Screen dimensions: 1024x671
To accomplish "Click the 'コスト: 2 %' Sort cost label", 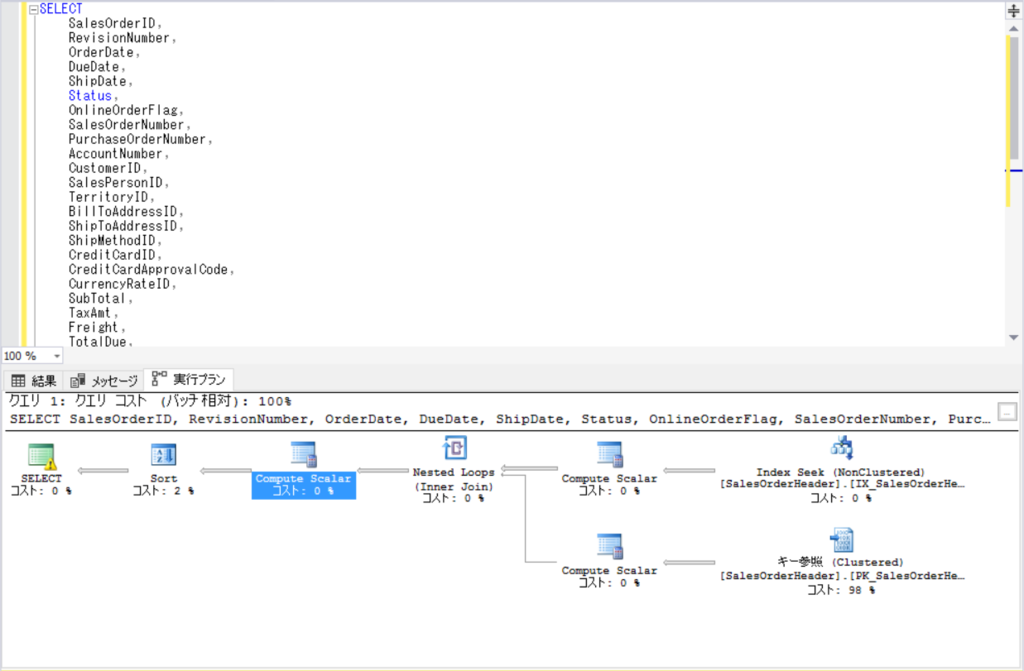I will pyautogui.click(x=163, y=491).
